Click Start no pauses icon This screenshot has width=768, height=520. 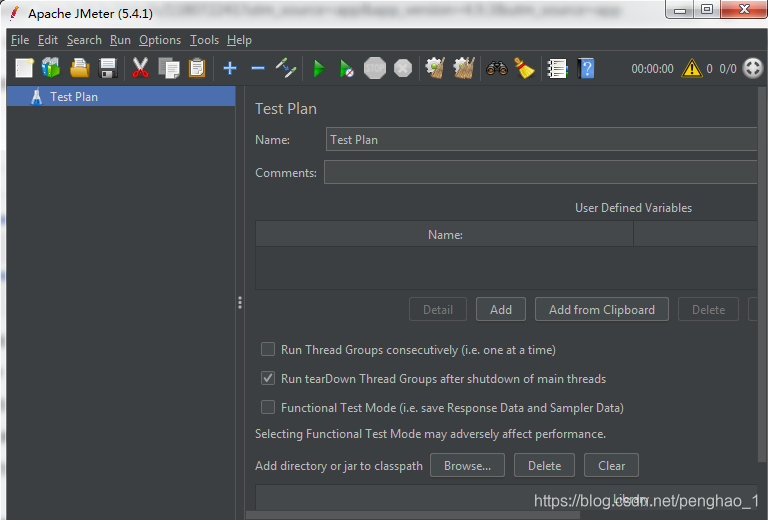point(346,69)
